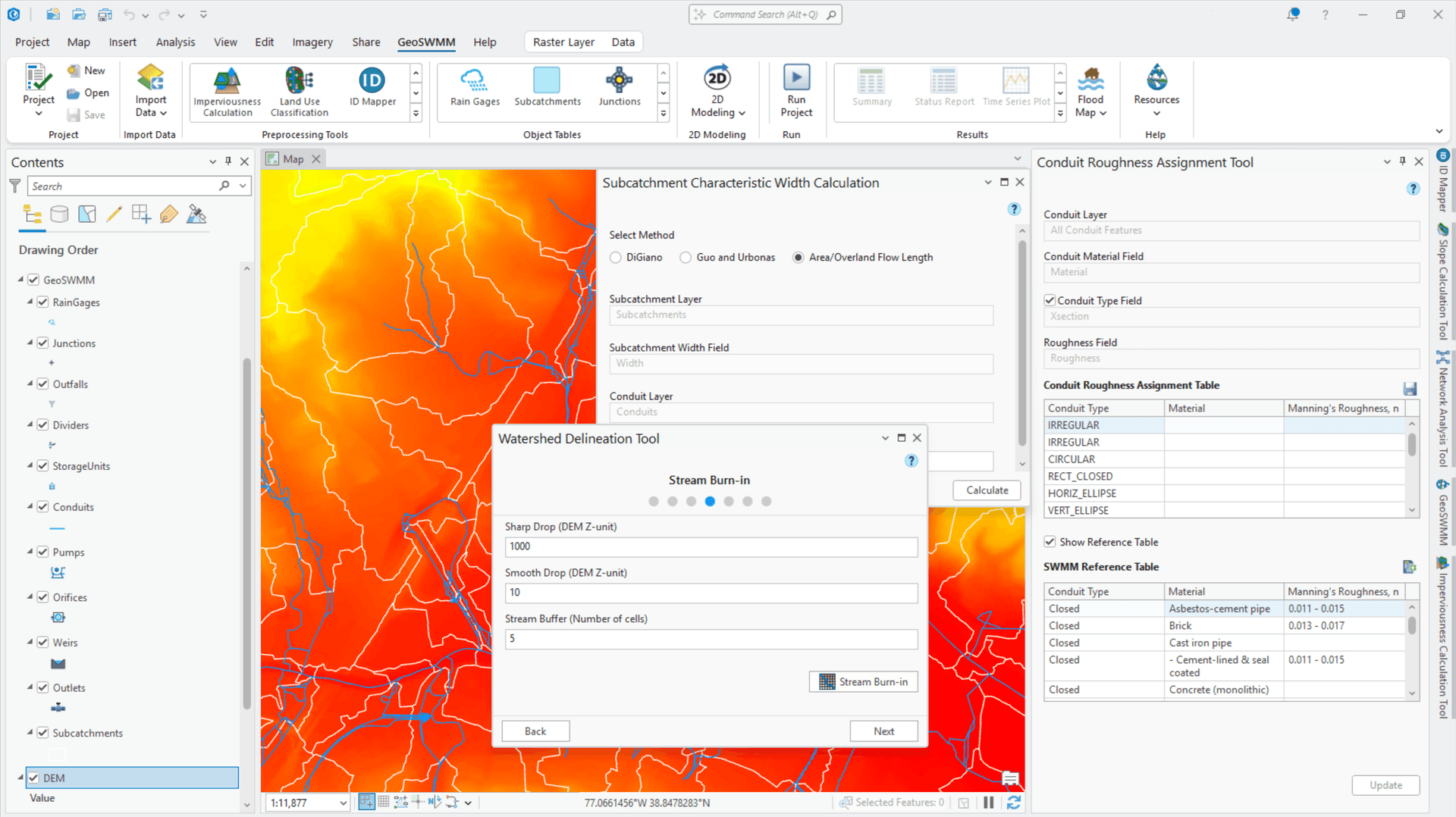Open the ID Mapper tool
Screen dimensions: 1456x817
[371, 89]
